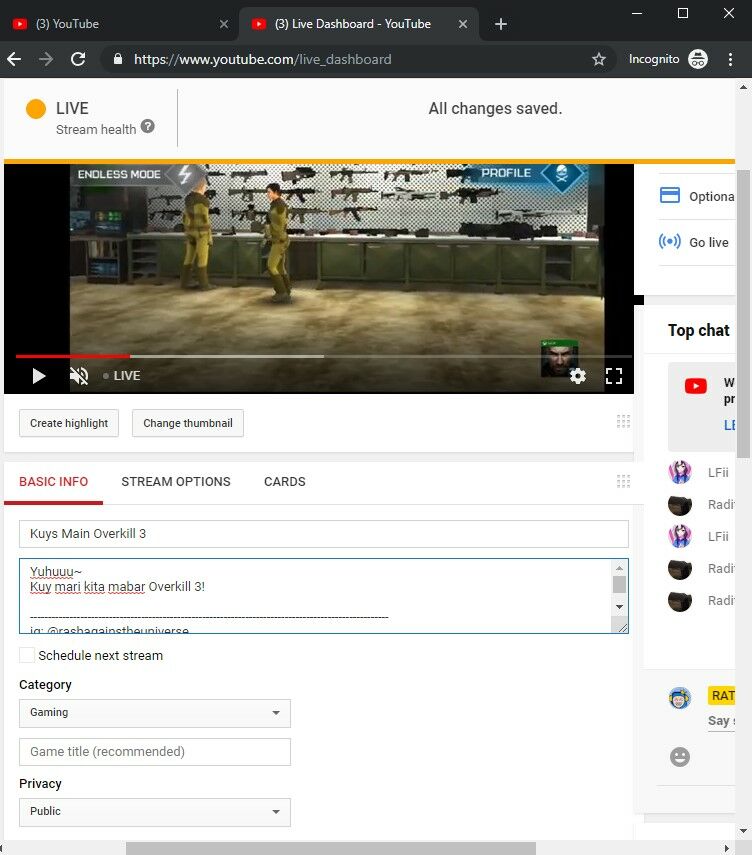The image size is (752, 855).
Task: Click Change thumbnail button
Action: [188, 423]
